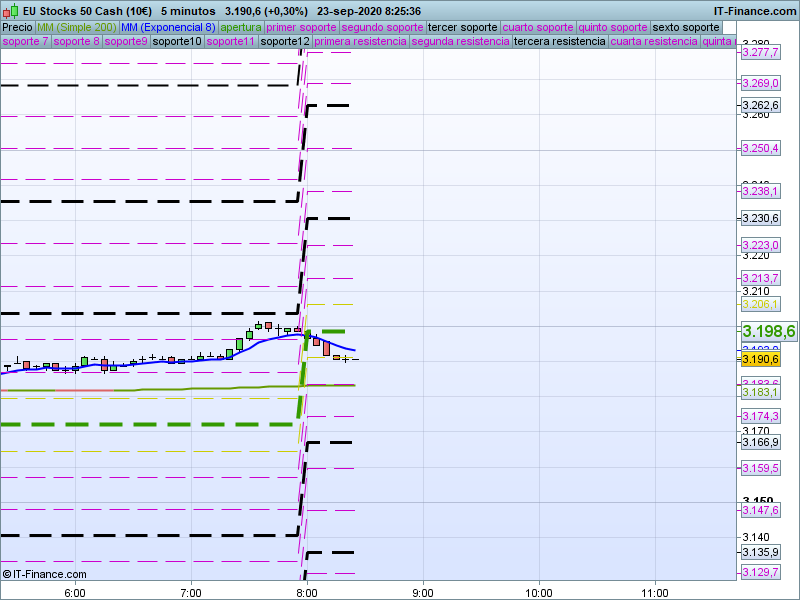Select the soporte10 indicator label
The height and width of the screenshot is (600, 800).
click(x=177, y=42)
